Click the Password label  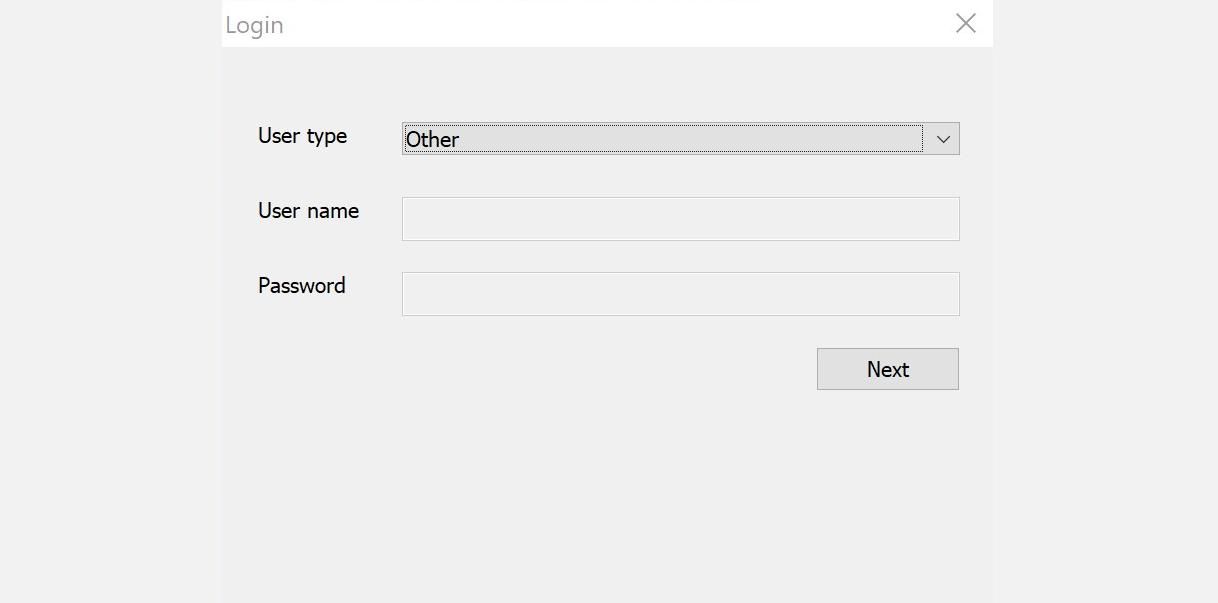301,285
